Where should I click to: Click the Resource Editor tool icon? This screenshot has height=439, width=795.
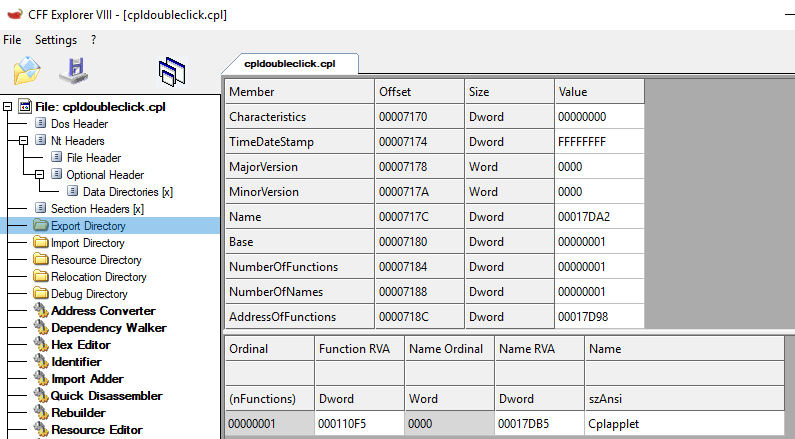[41, 429]
